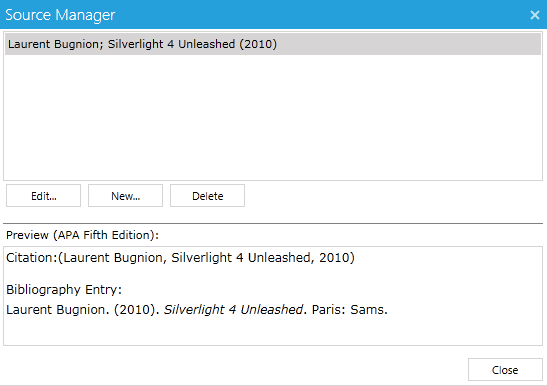This screenshot has width=547, height=386.
Task: Select the Laurent Bugnion source entry
Action: tap(273, 44)
